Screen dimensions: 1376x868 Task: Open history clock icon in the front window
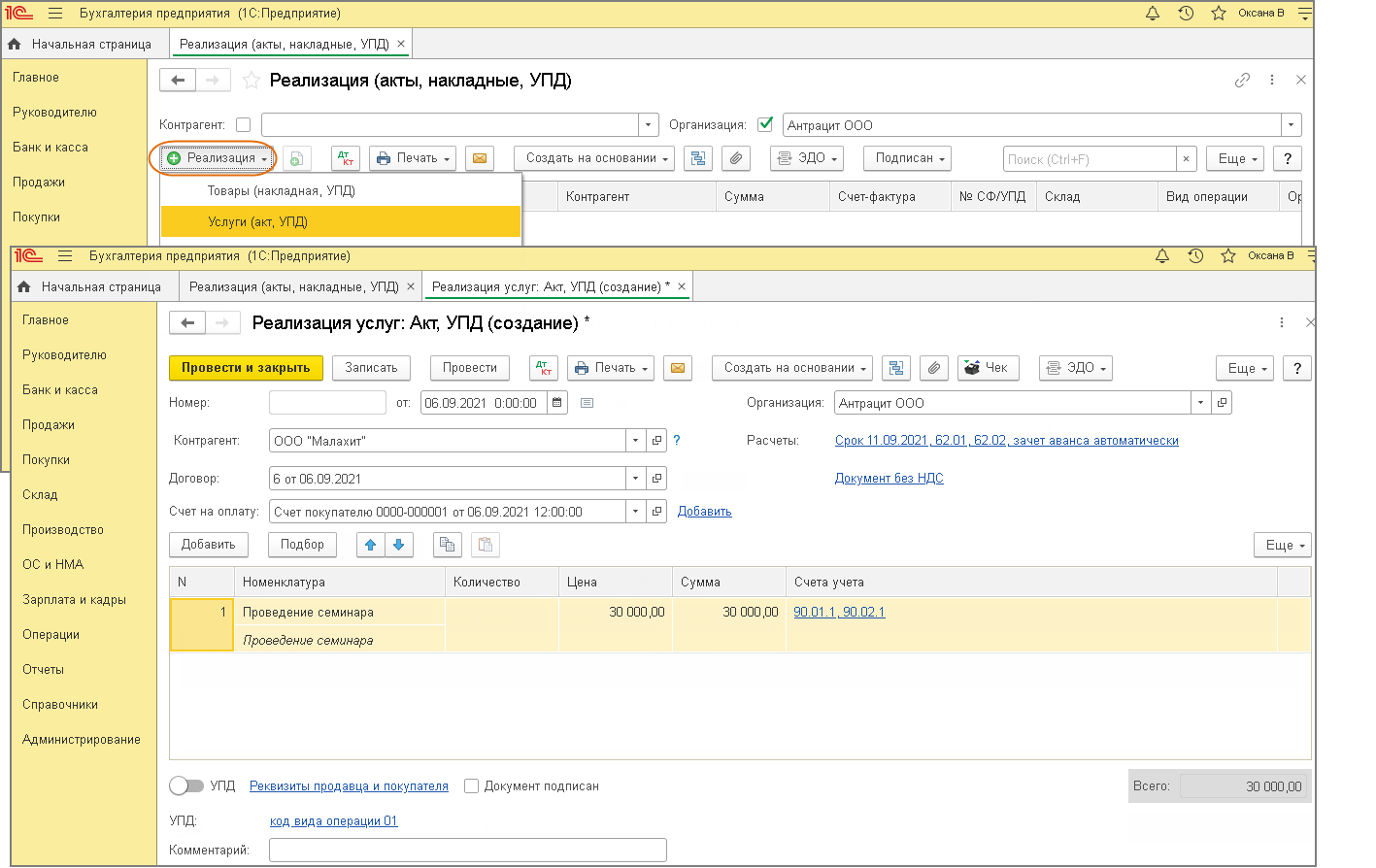[x=1195, y=255]
